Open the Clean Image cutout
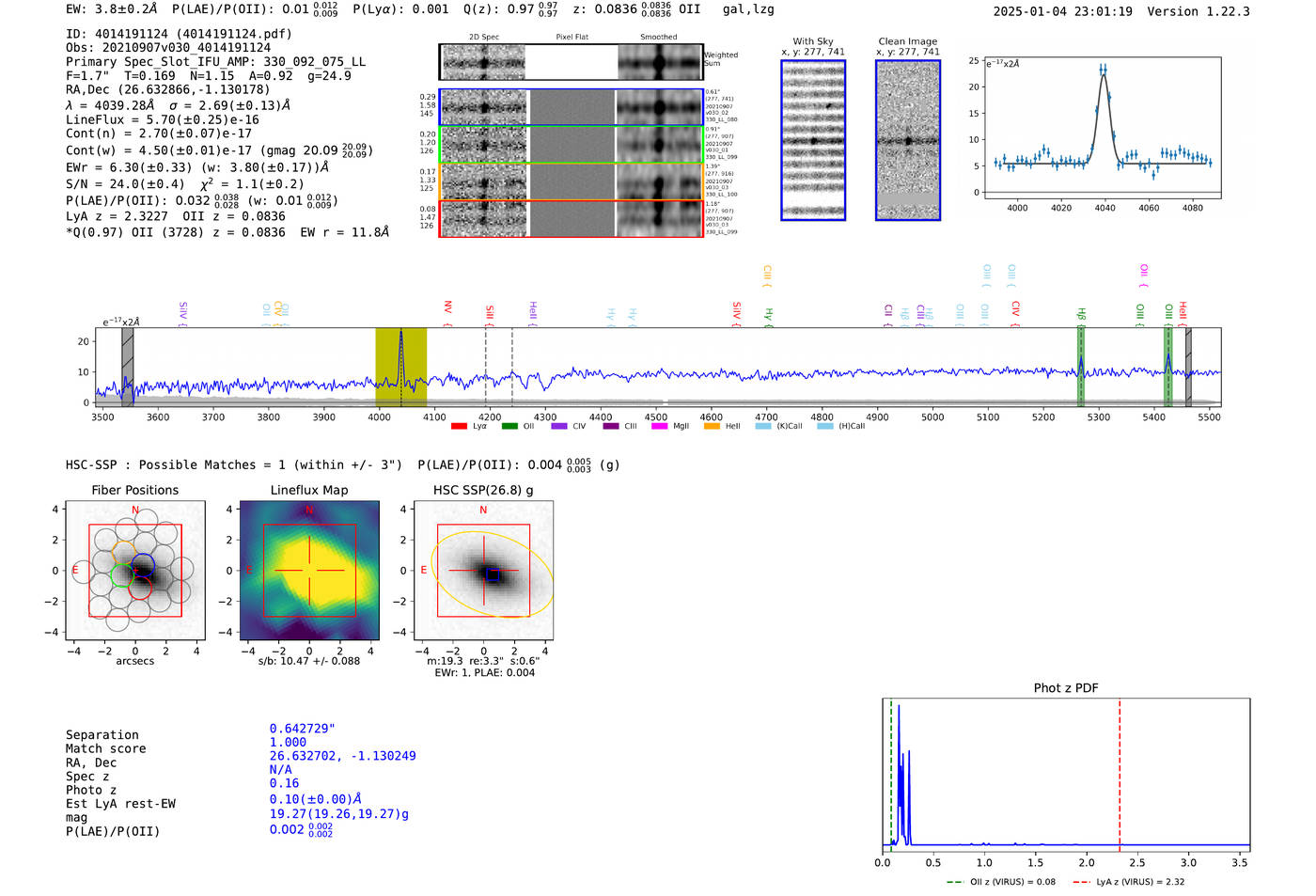The image size is (1316, 896). tap(908, 140)
